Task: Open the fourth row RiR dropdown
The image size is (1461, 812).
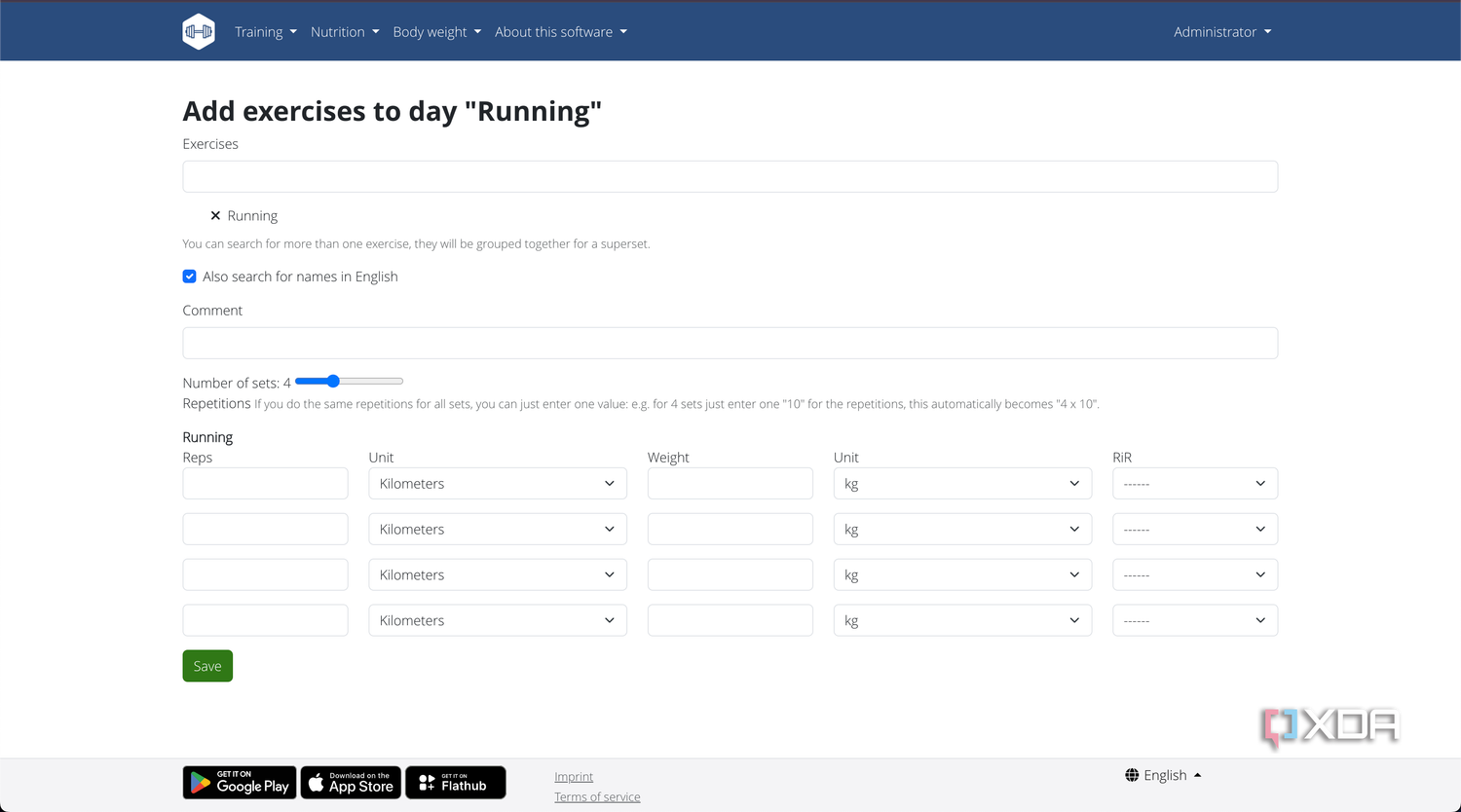Action: (1195, 621)
